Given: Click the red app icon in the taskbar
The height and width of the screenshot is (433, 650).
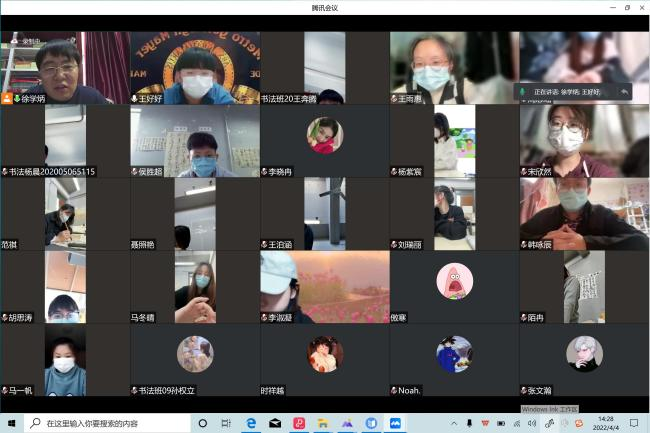Looking at the screenshot, I should tap(299, 423).
